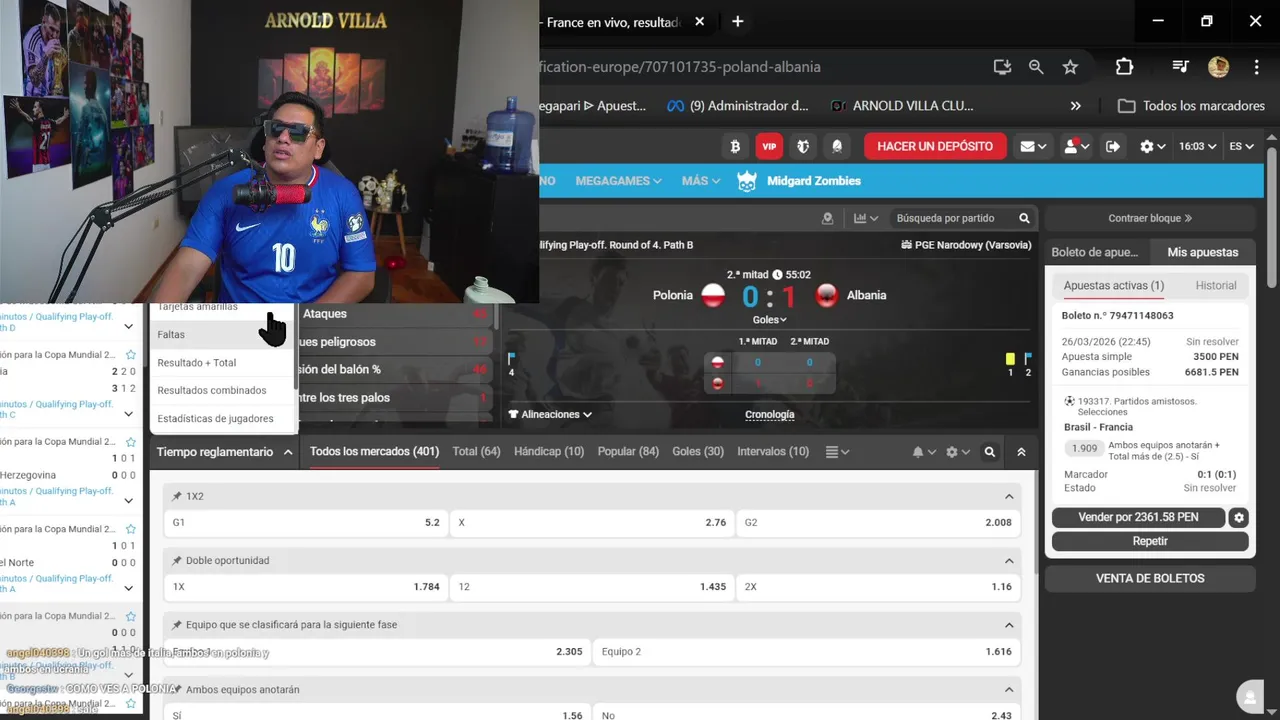Viewport: 1280px width, 720px height.
Task: Pin the 1X2 market
Action: click(x=177, y=496)
